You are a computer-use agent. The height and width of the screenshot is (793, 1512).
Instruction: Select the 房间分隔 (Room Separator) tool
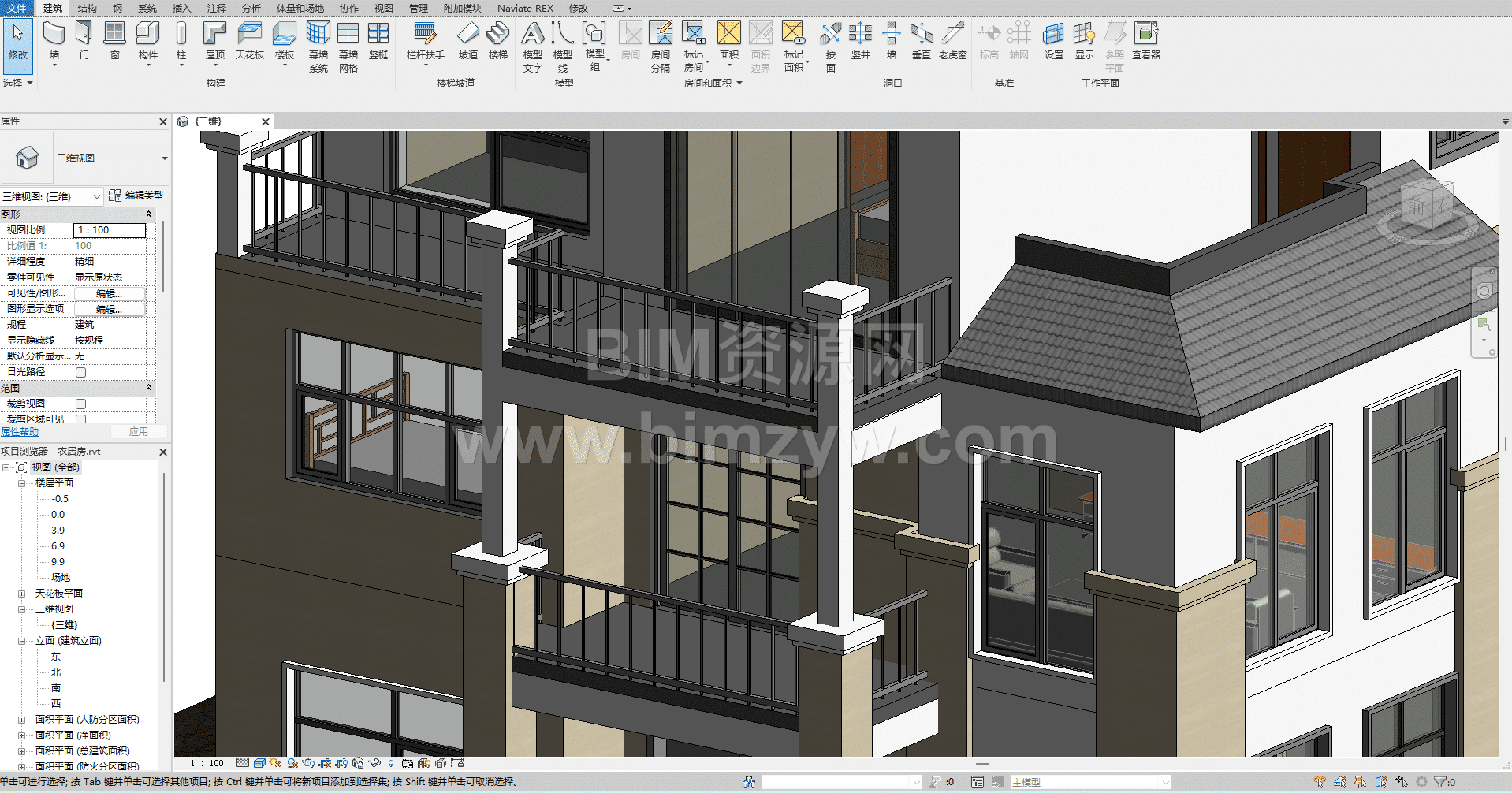pyautogui.click(x=661, y=47)
